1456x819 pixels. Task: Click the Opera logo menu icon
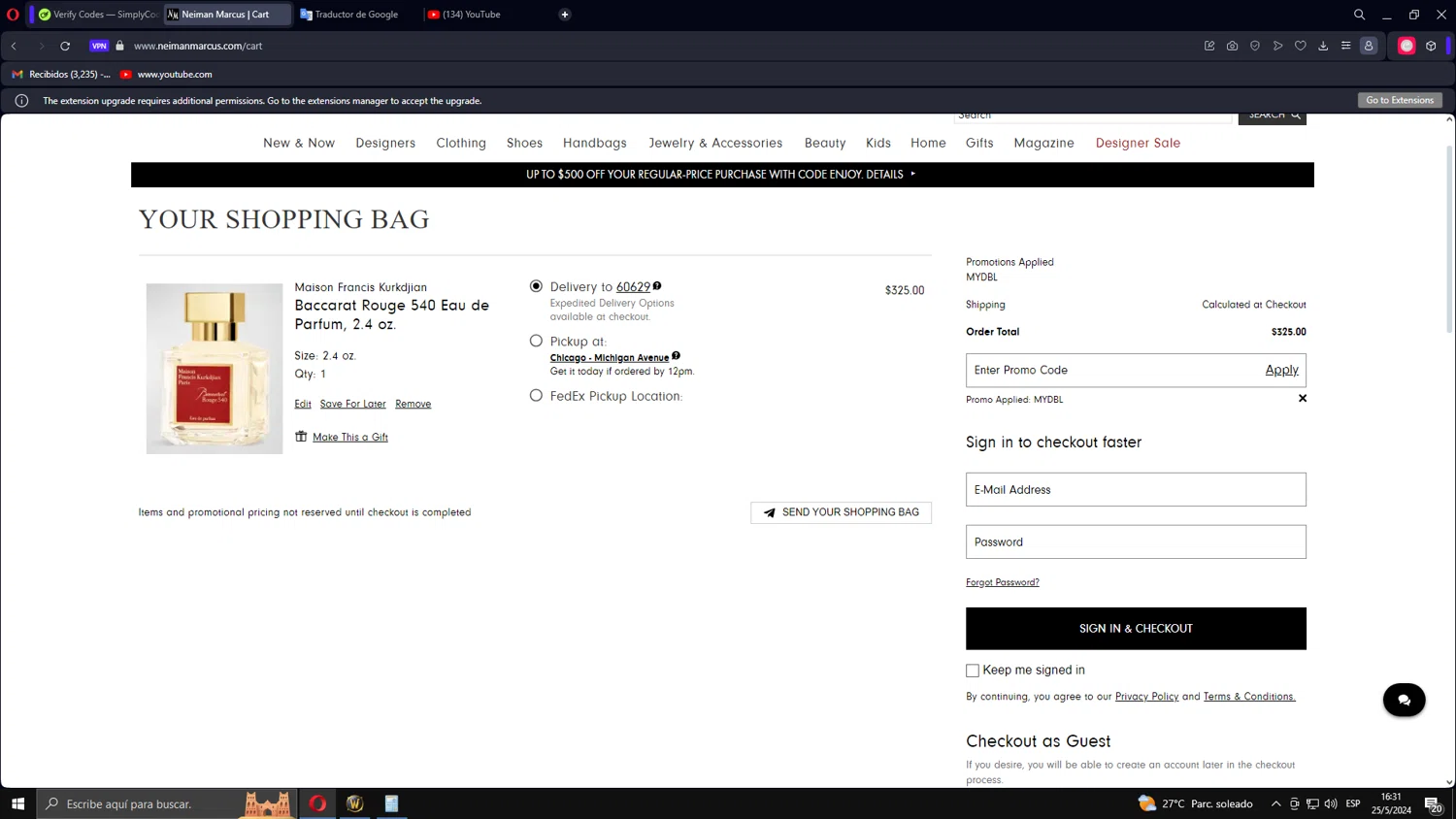point(13,15)
